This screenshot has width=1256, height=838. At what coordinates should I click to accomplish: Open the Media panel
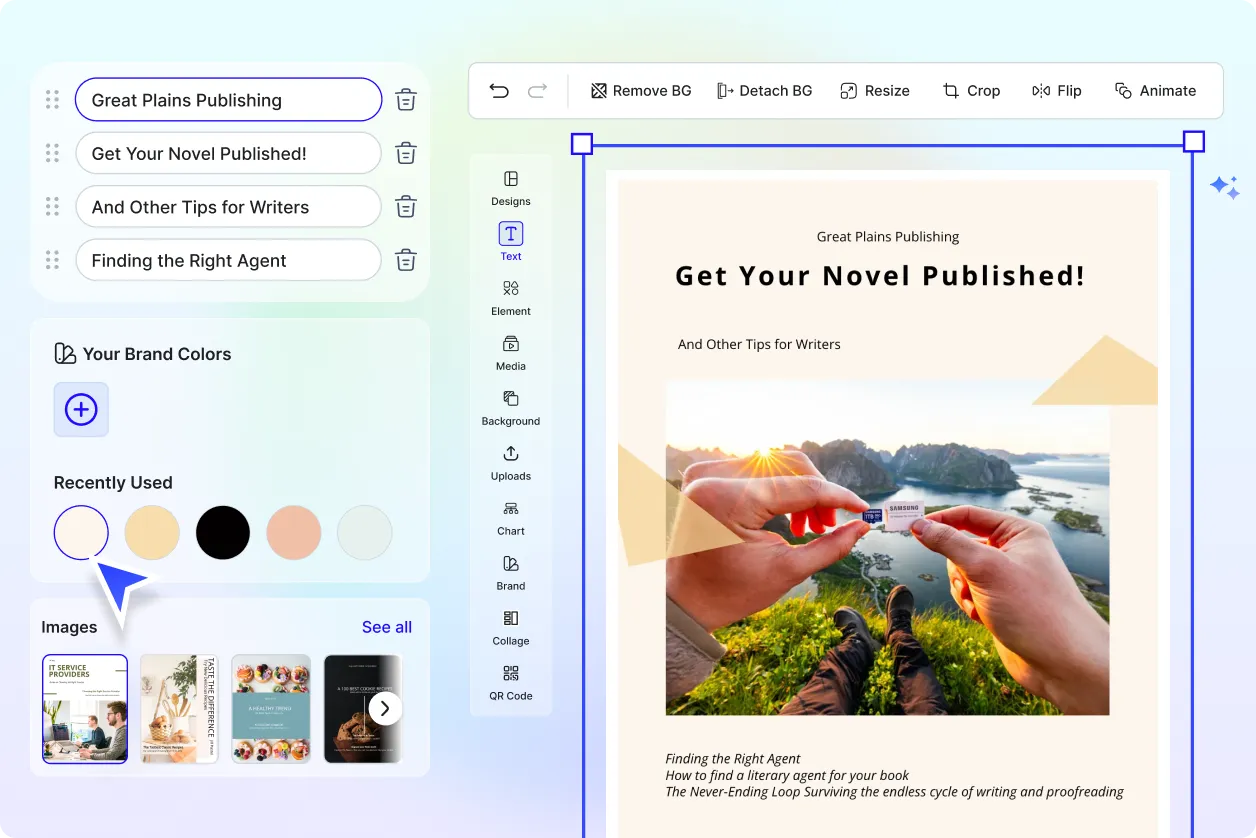[x=510, y=352]
